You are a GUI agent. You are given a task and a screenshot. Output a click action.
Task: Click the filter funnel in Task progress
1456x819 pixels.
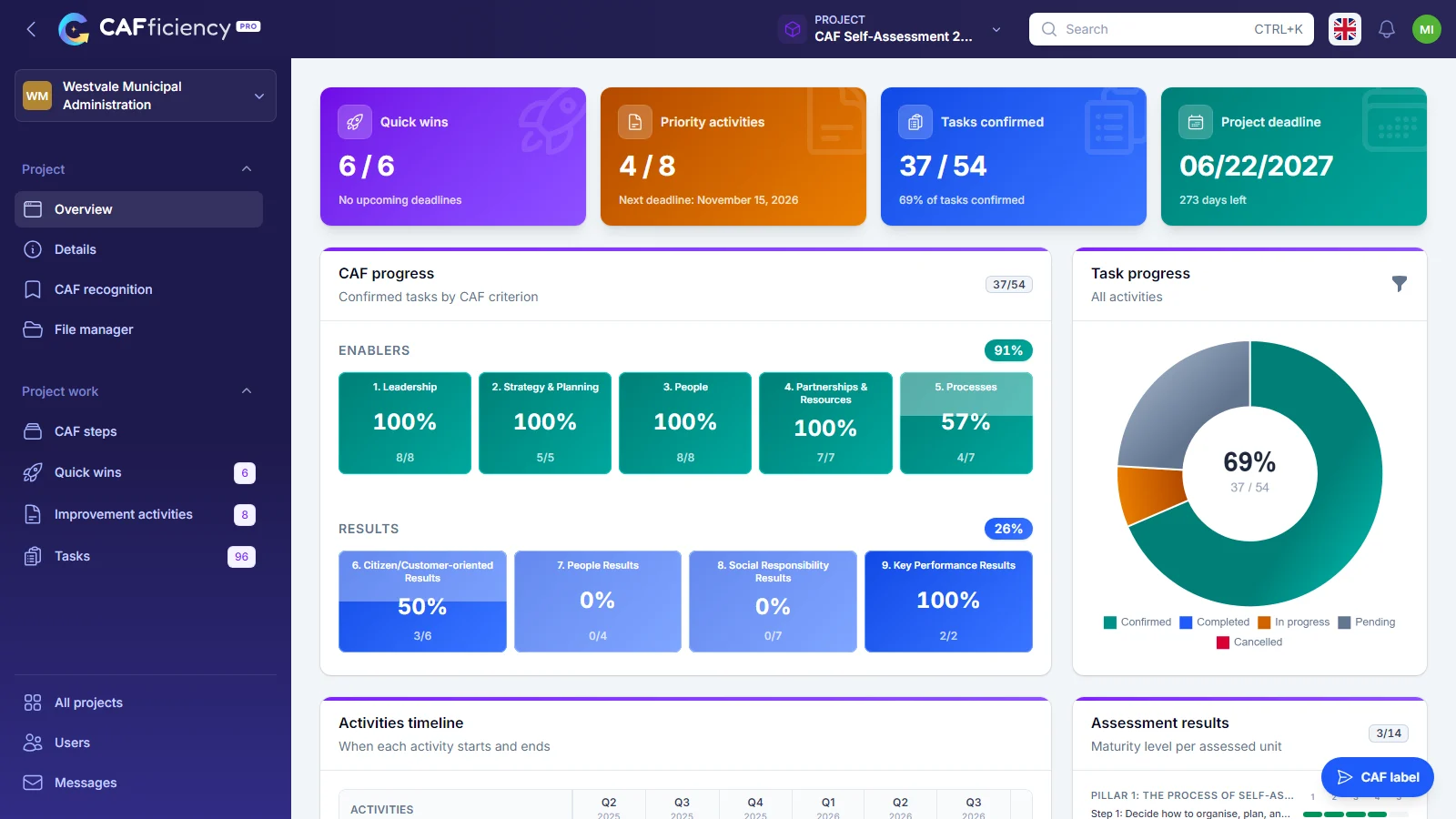pyautogui.click(x=1400, y=284)
